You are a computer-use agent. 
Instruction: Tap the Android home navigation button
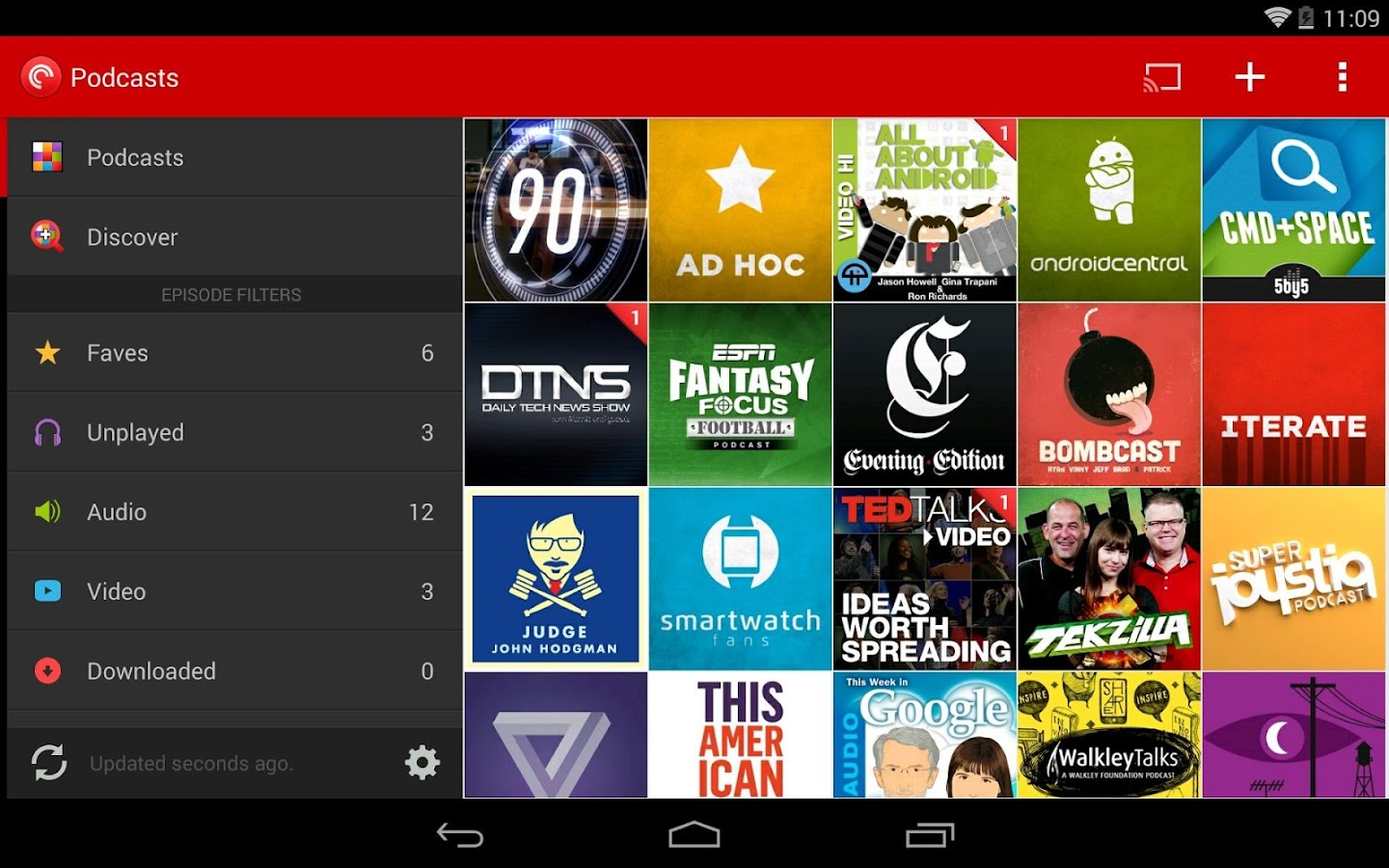[694, 835]
